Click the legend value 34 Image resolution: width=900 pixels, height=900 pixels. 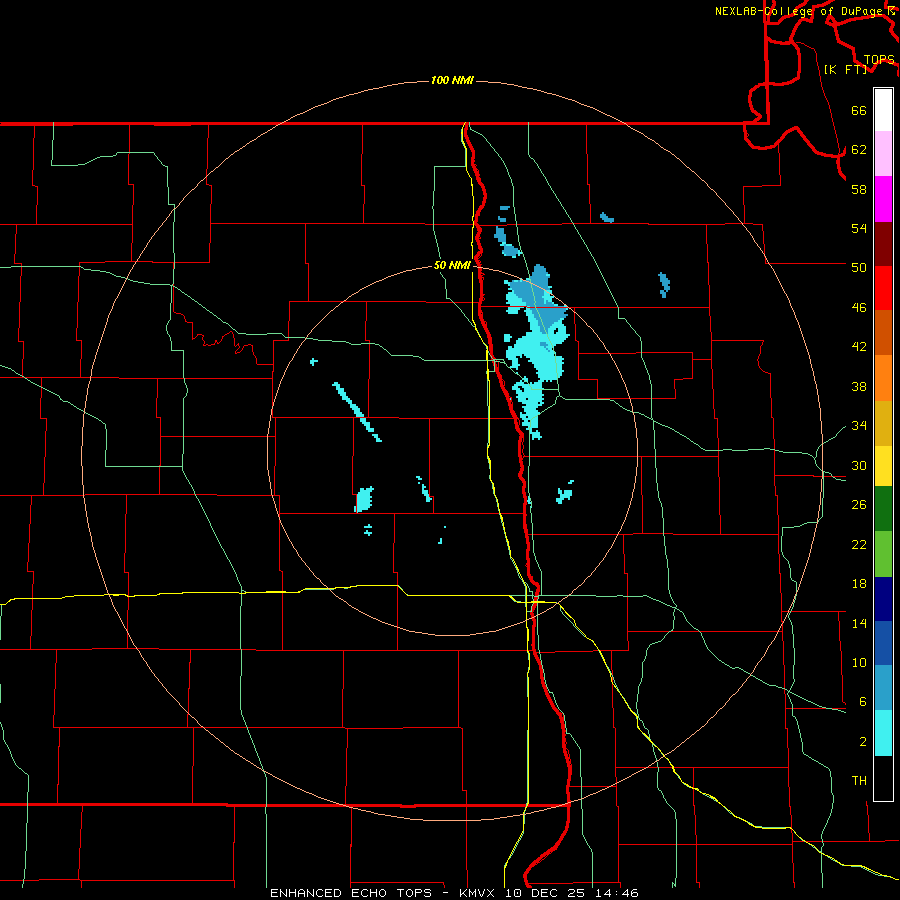click(859, 426)
